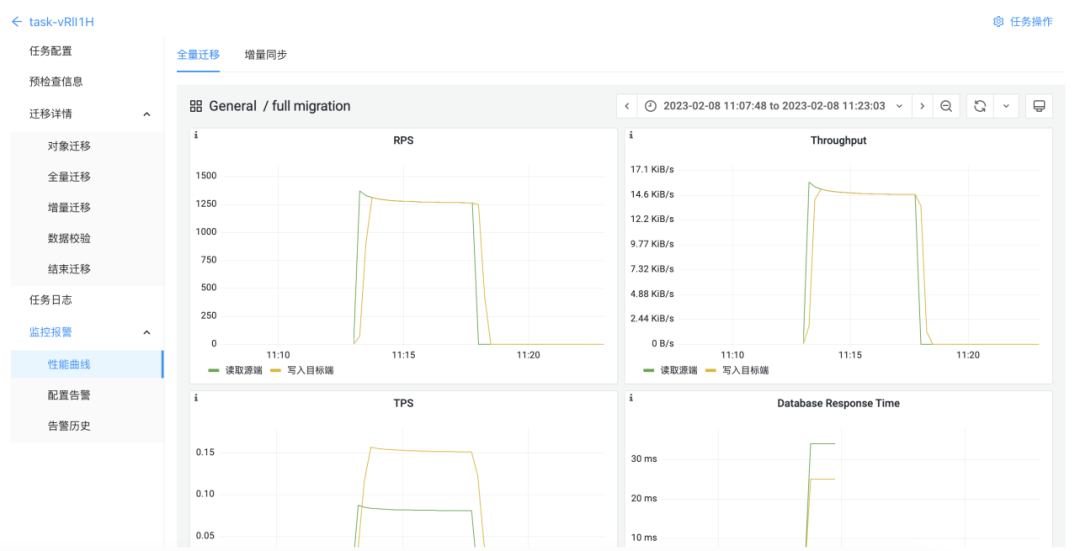Shift time range backward with left chevron

tap(627, 106)
